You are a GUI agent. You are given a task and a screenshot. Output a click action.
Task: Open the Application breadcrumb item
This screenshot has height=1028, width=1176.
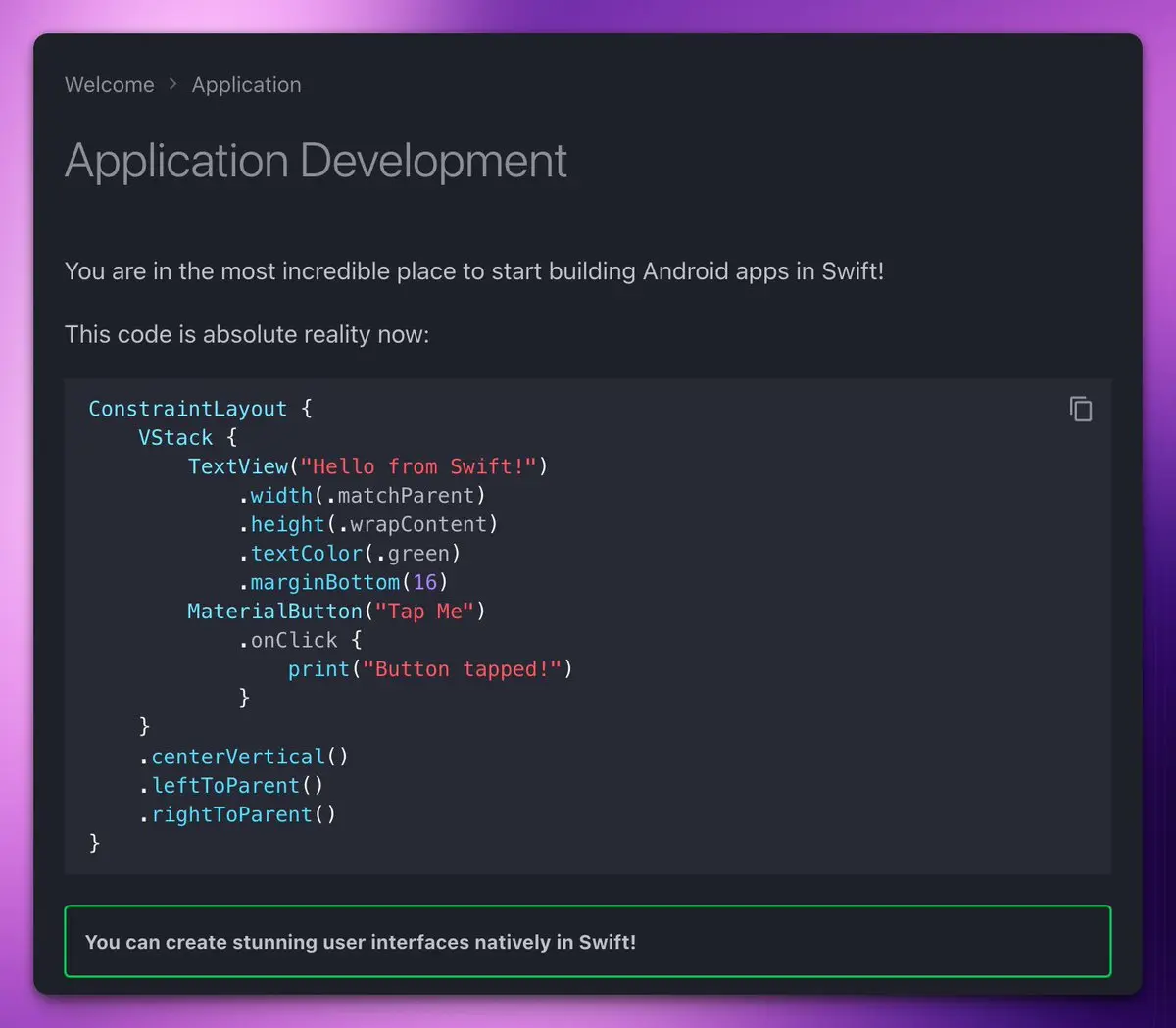[246, 85]
